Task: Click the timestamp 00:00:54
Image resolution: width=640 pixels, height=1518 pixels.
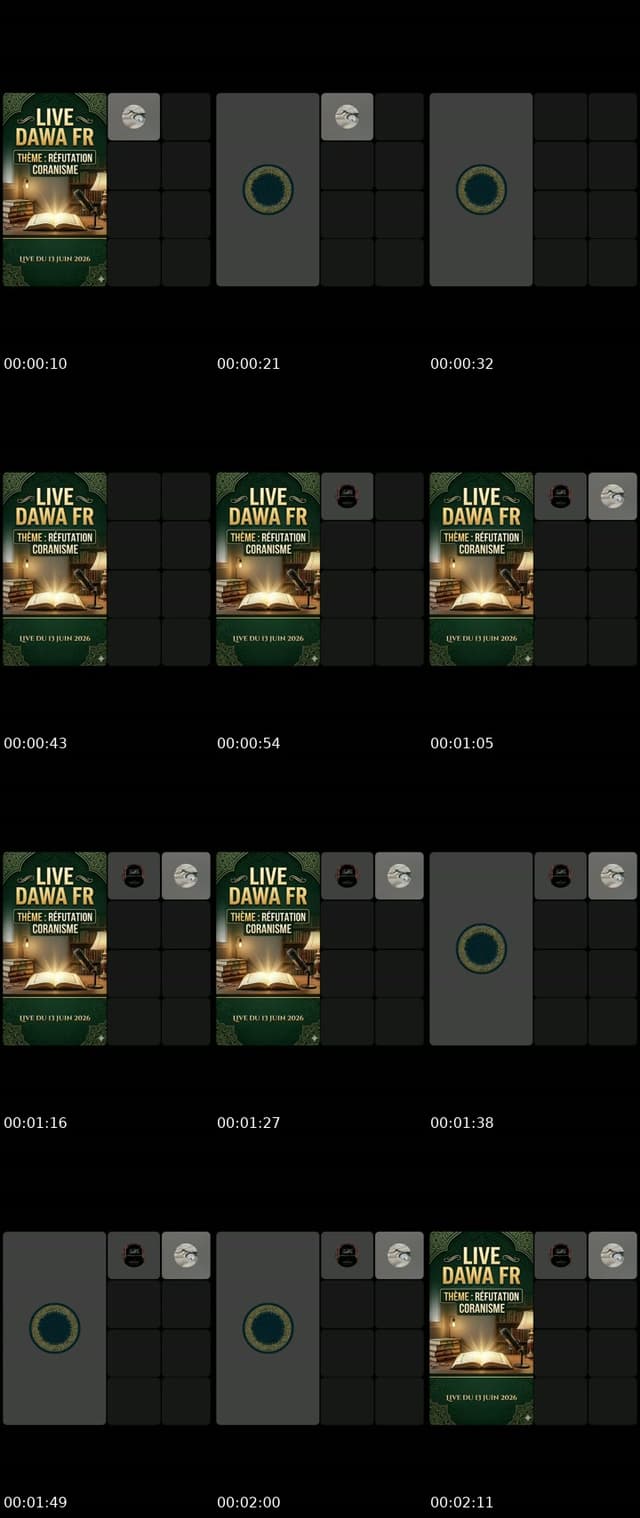Action: [249, 743]
